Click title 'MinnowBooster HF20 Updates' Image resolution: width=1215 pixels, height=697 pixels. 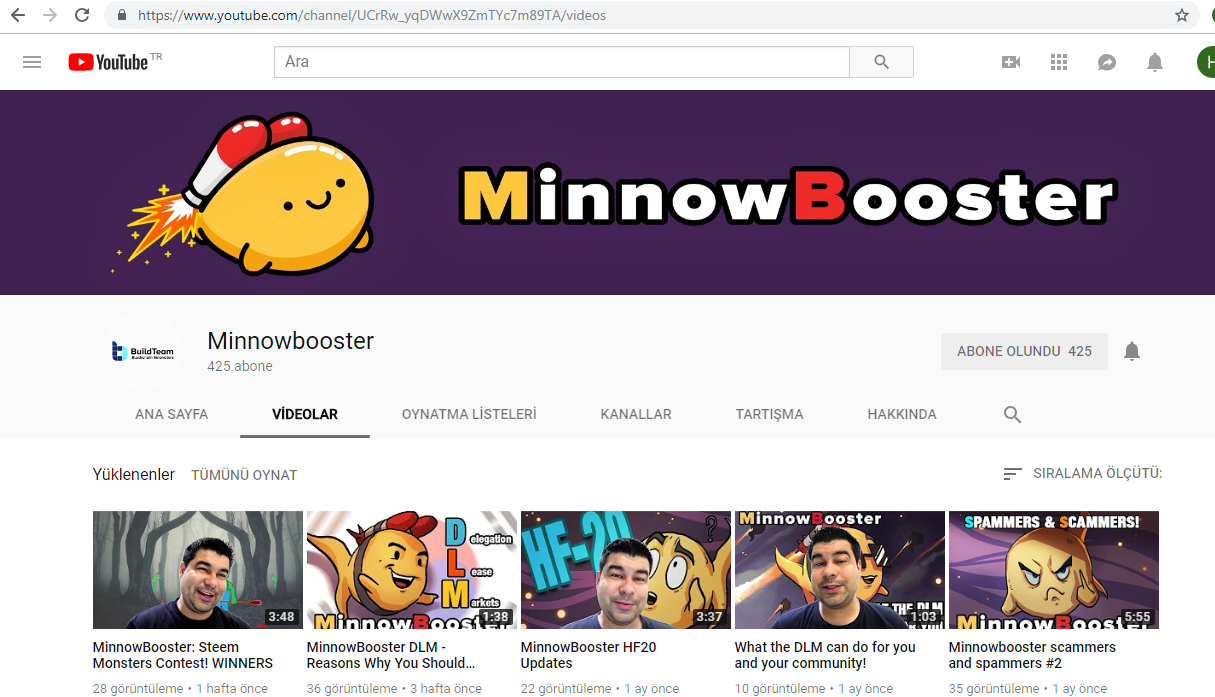(x=589, y=655)
